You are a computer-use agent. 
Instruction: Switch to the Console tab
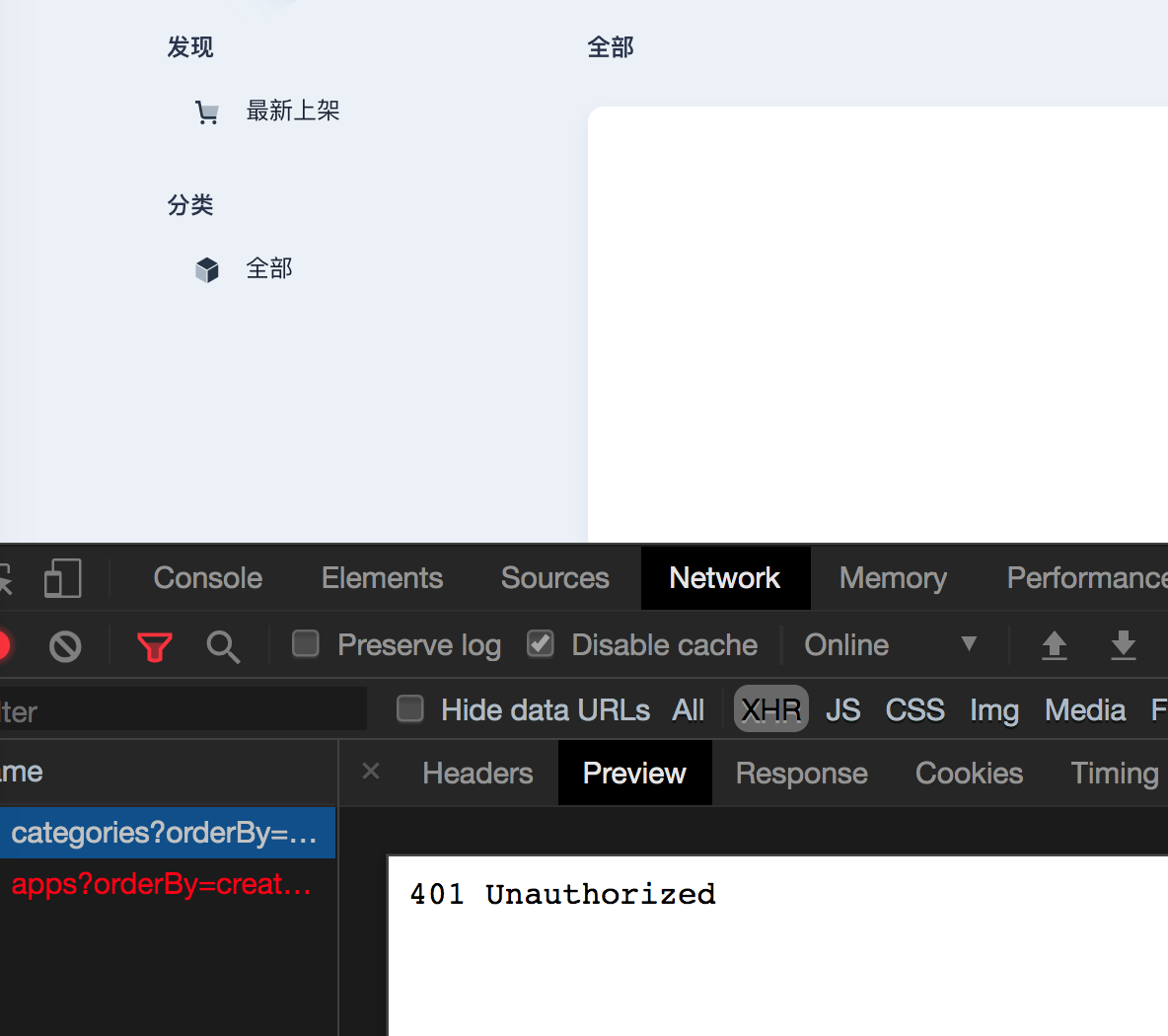click(x=206, y=578)
